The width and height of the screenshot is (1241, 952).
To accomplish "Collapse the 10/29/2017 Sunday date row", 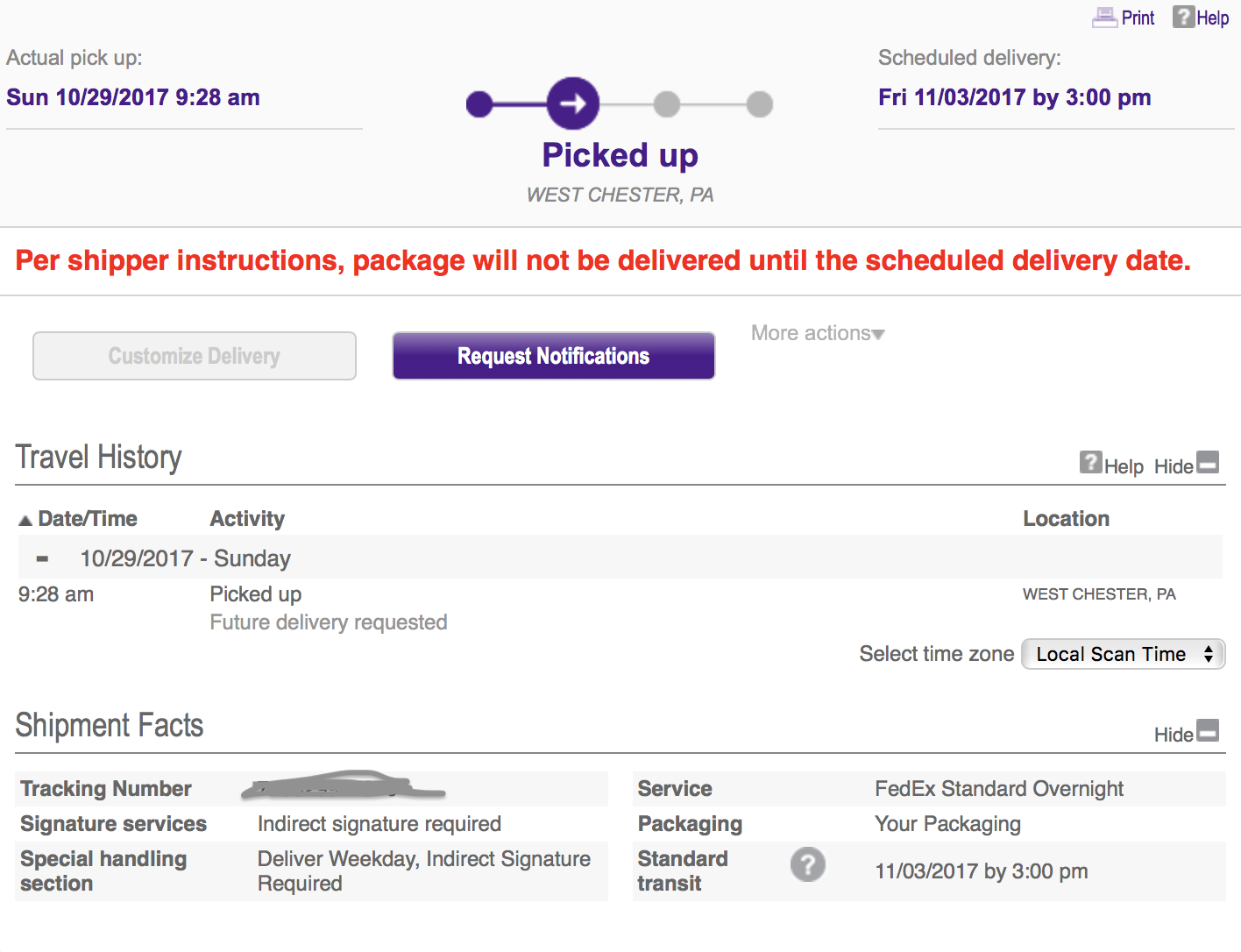I will [42, 558].
